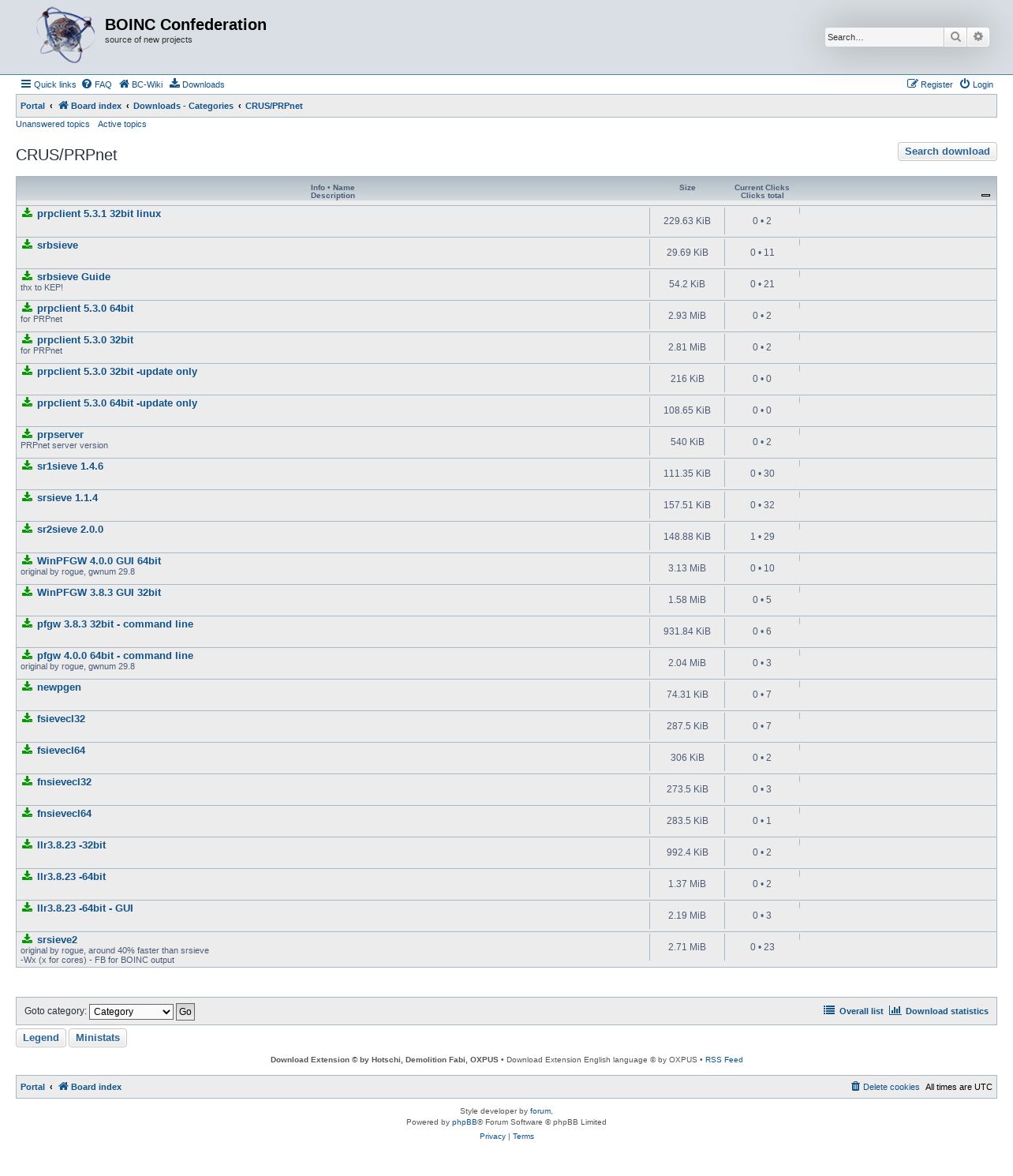Click the Search download button
Image resolution: width=1013 pixels, height=1176 pixels.
(x=947, y=152)
